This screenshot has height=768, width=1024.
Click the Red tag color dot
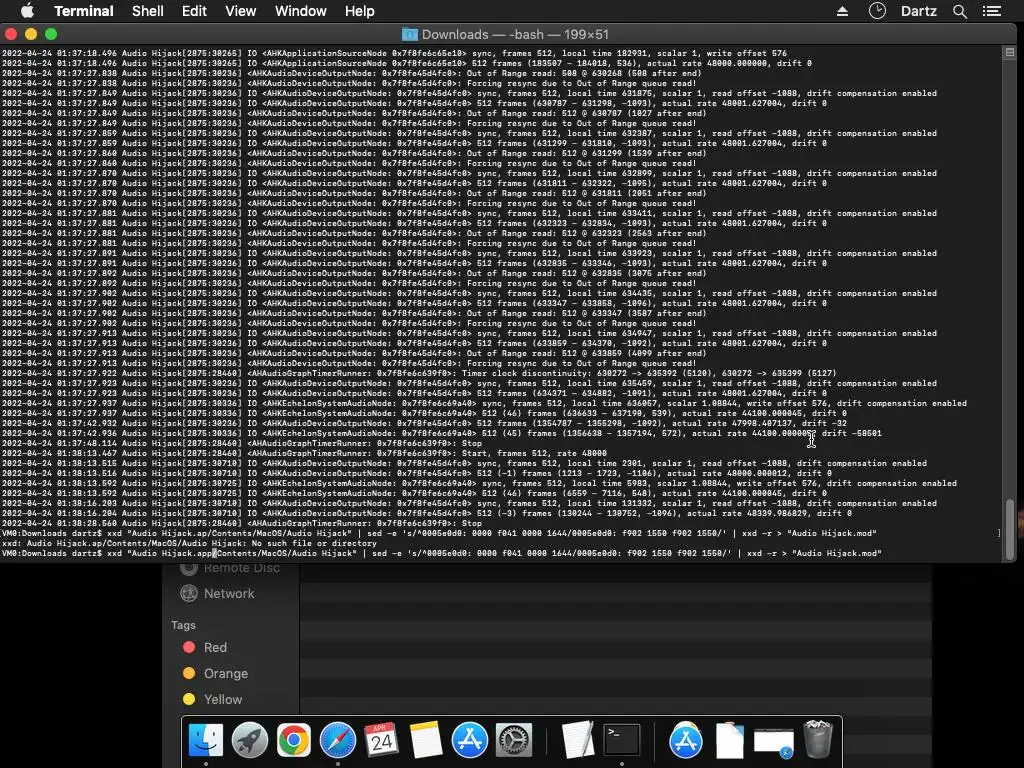click(189, 647)
